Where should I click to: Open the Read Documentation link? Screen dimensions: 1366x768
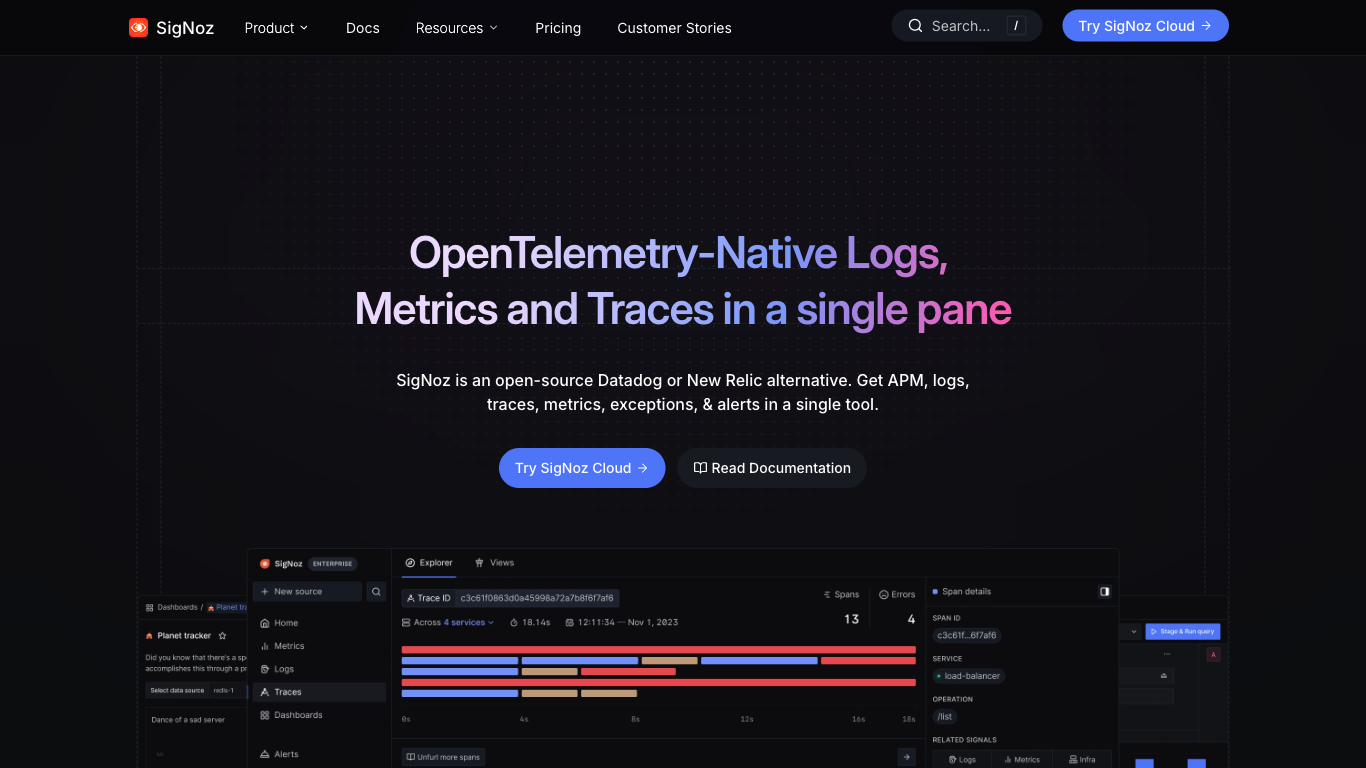[x=772, y=468]
